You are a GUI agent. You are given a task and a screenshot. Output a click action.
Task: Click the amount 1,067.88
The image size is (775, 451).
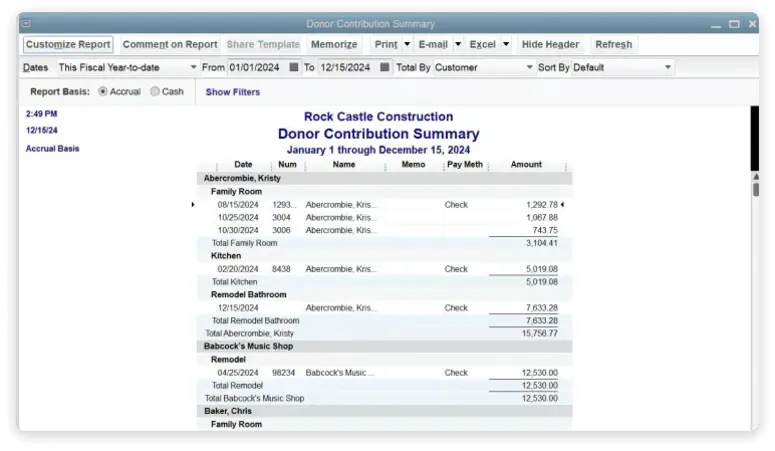[x=542, y=218]
